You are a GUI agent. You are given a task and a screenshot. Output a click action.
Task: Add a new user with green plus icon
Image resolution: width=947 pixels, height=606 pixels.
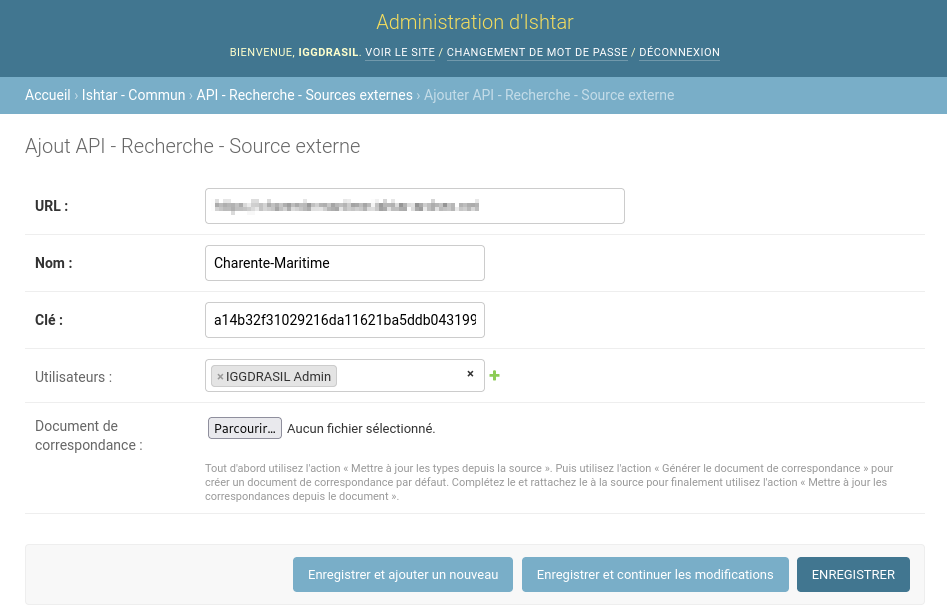(x=494, y=376)
